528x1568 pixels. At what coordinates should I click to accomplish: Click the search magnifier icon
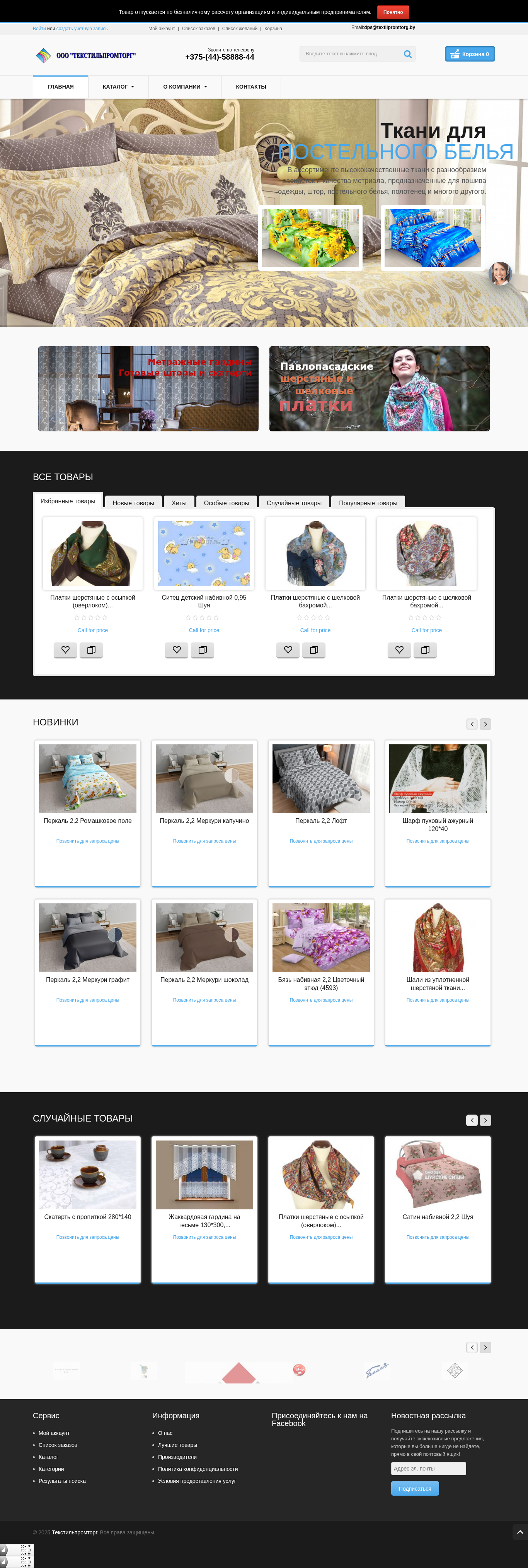pyautogui.click(x=407, y=54)
